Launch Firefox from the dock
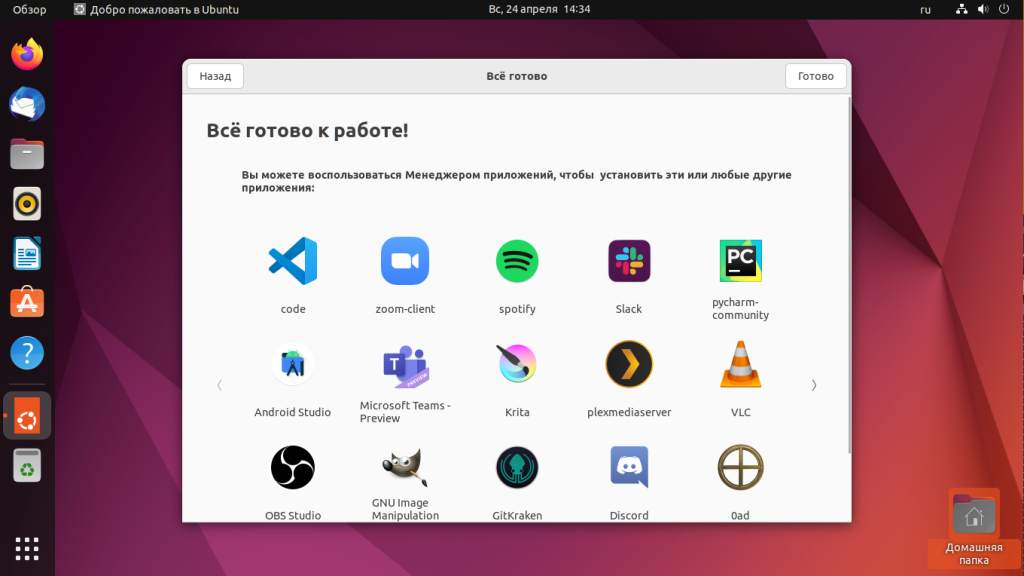1024x576 pixels. [28, 54]
